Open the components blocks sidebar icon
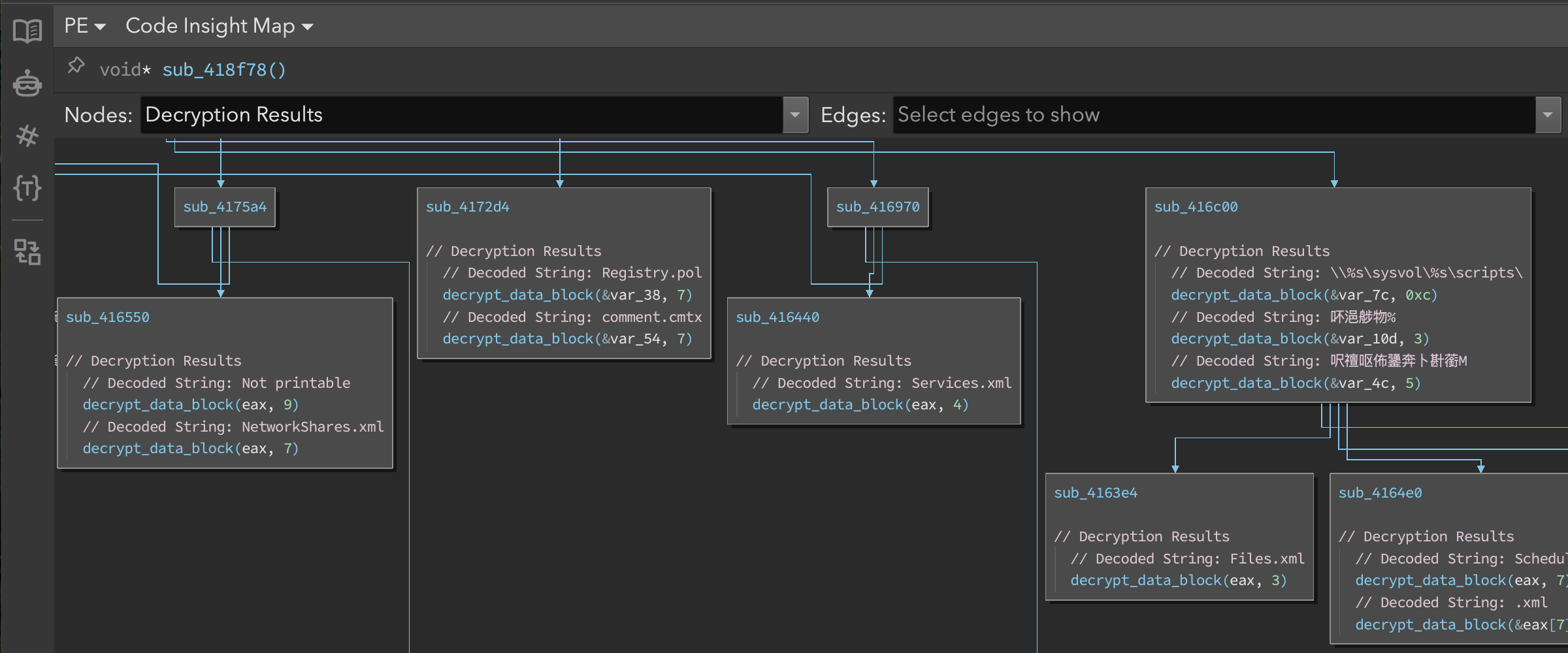Screen dimensions: 1568x653 [x=27, y=252]
